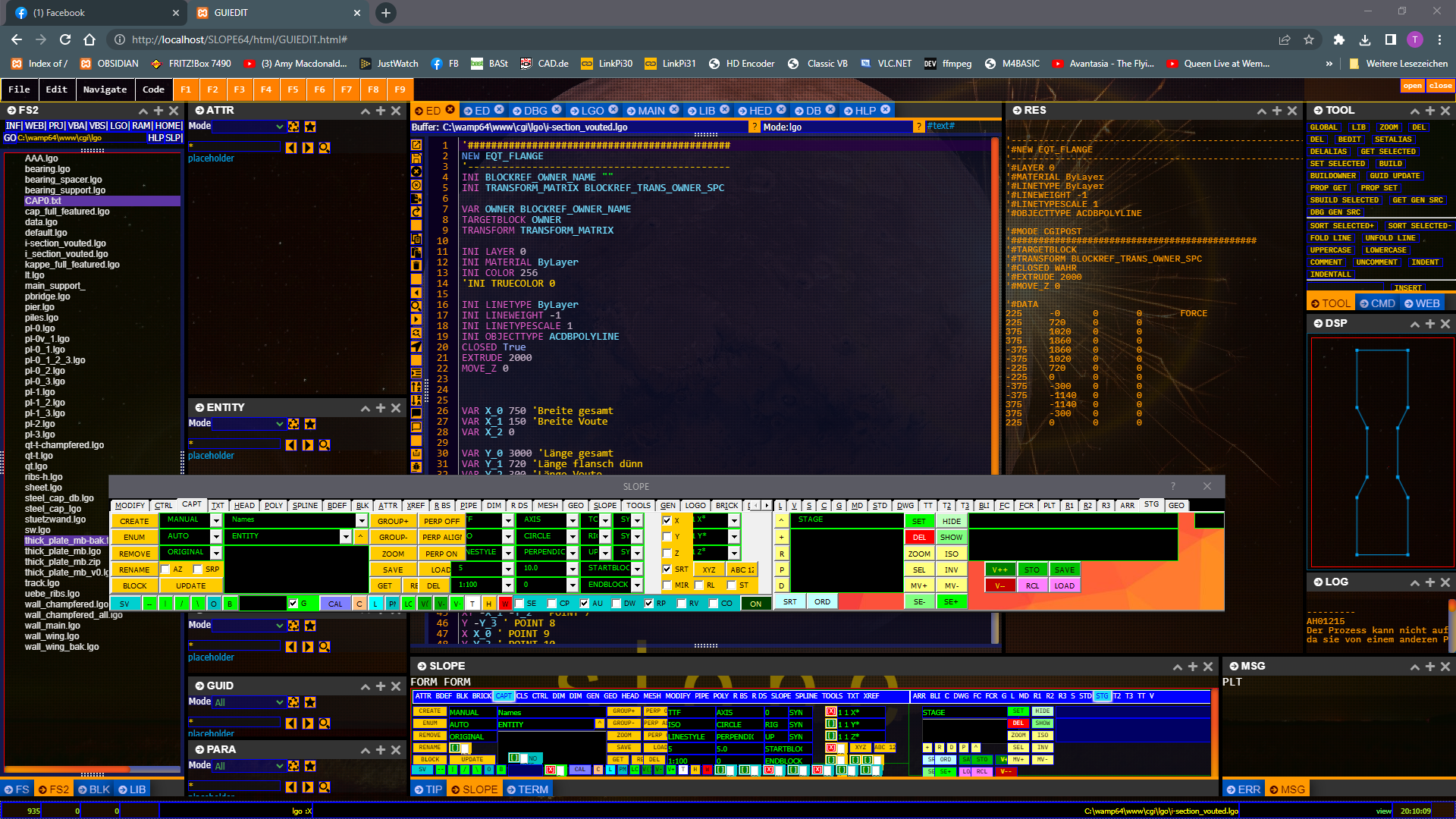Click the A-Z ascending sort icon

[416, 388]
